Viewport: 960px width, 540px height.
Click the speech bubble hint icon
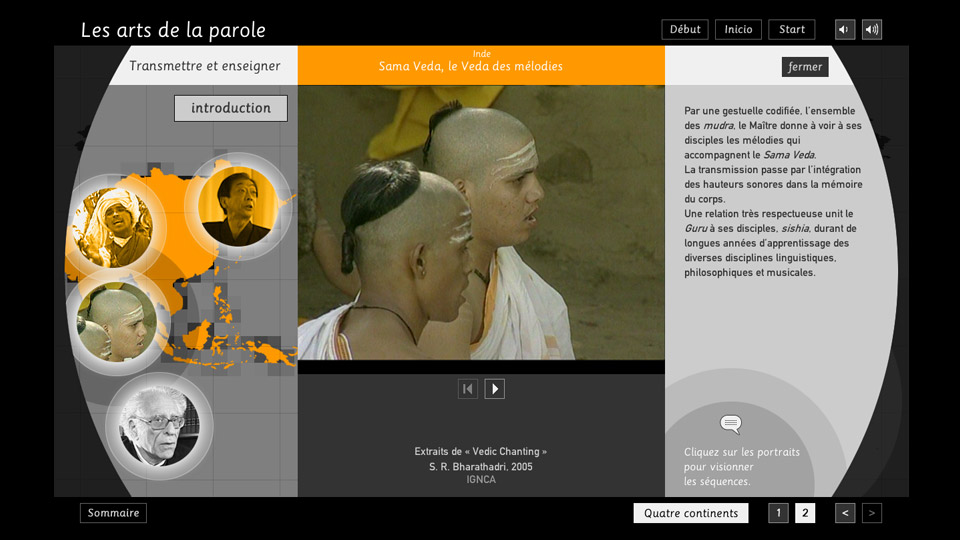coord(730,424)
